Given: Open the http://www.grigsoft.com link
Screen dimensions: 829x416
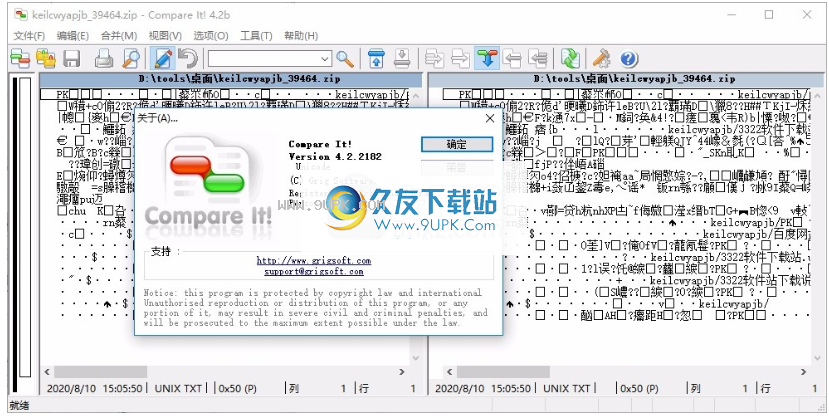Looking at the screenshot, I should tap(314, 261).
